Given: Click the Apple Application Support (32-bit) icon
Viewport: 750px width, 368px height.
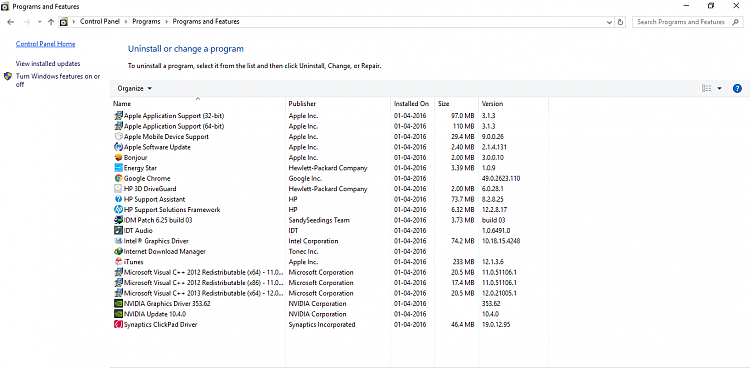Looking at the screenshot, I should coord(119,116).
